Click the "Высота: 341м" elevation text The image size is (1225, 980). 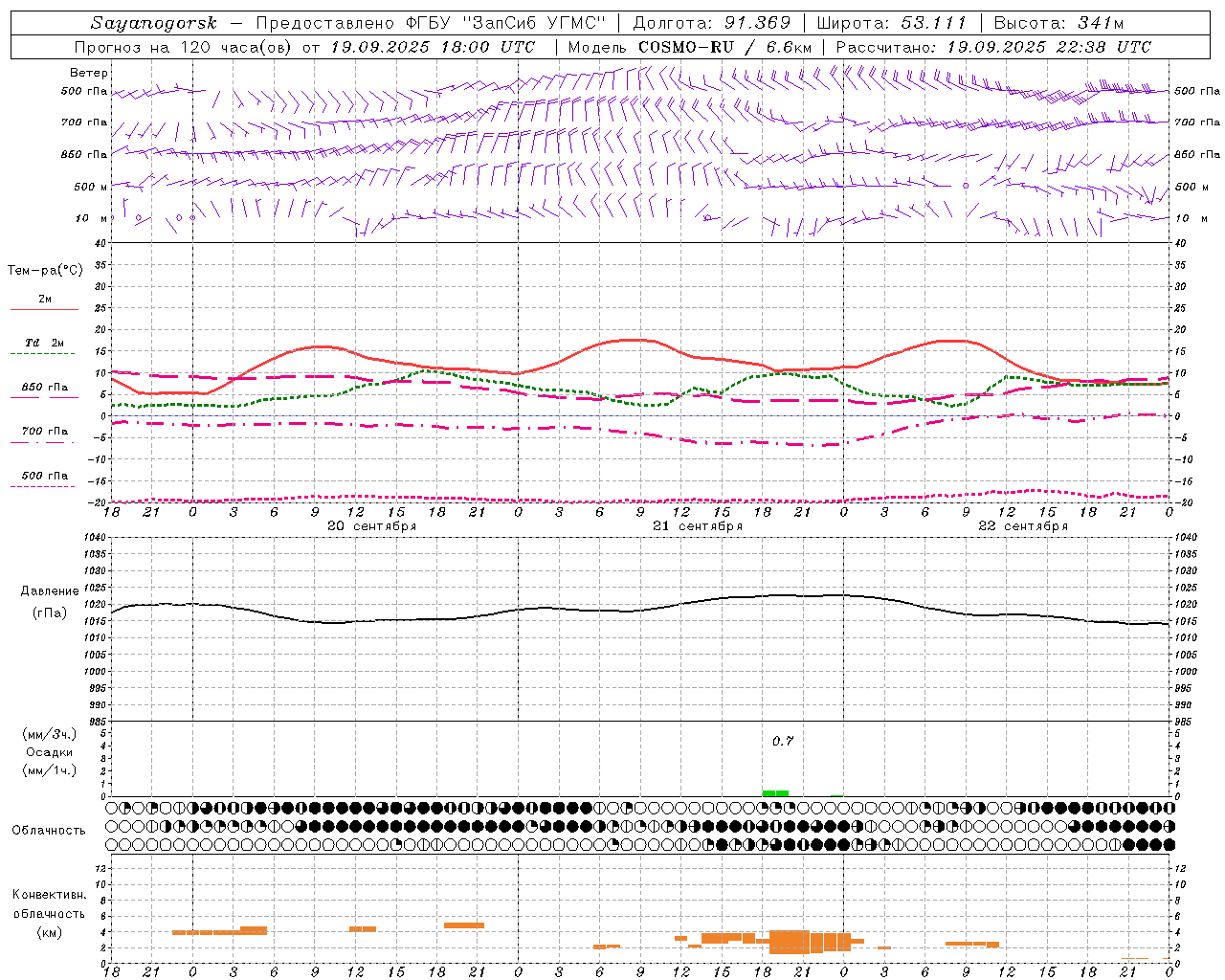point(1058,23)
